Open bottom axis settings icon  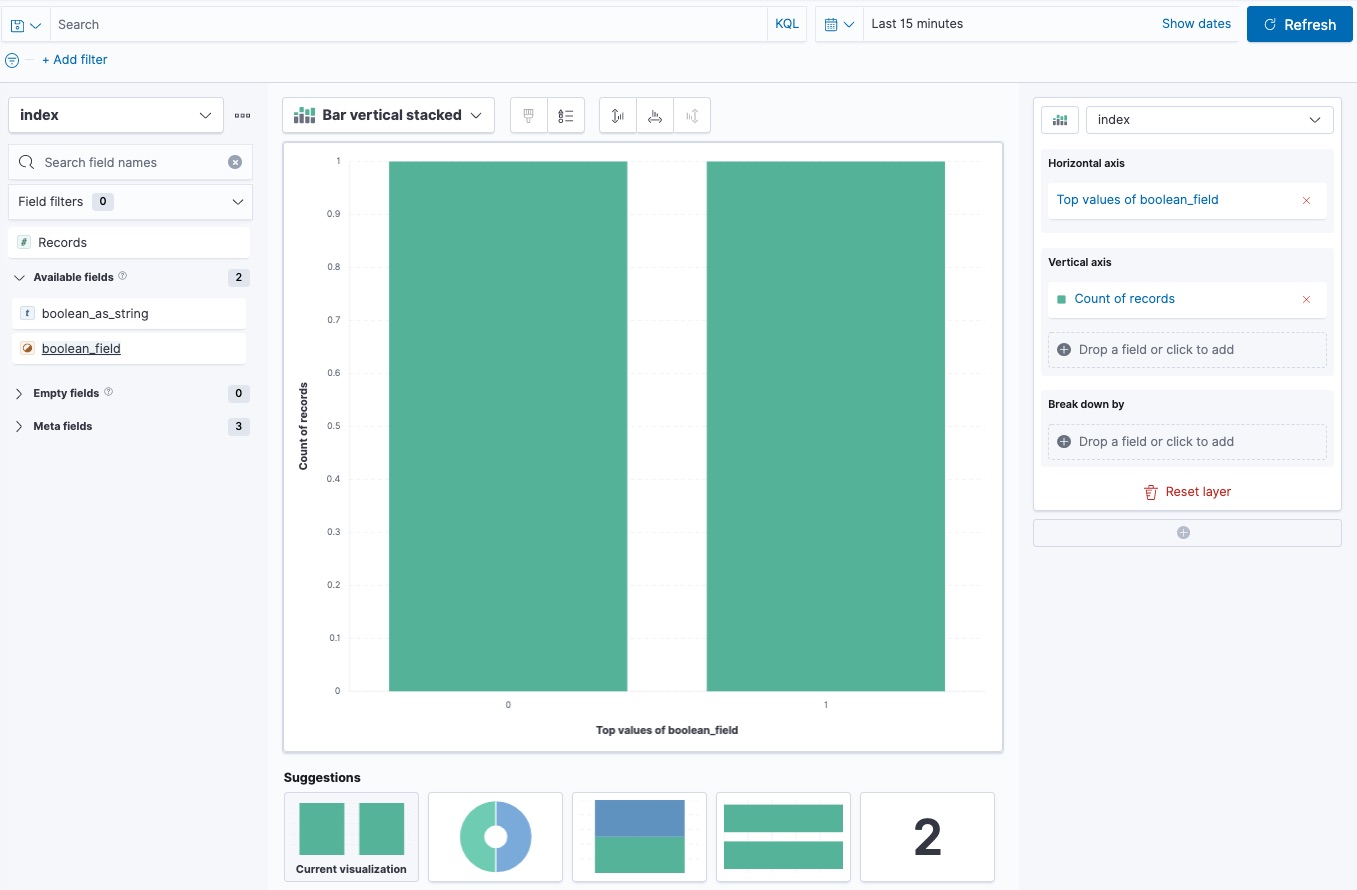(655, 116)
